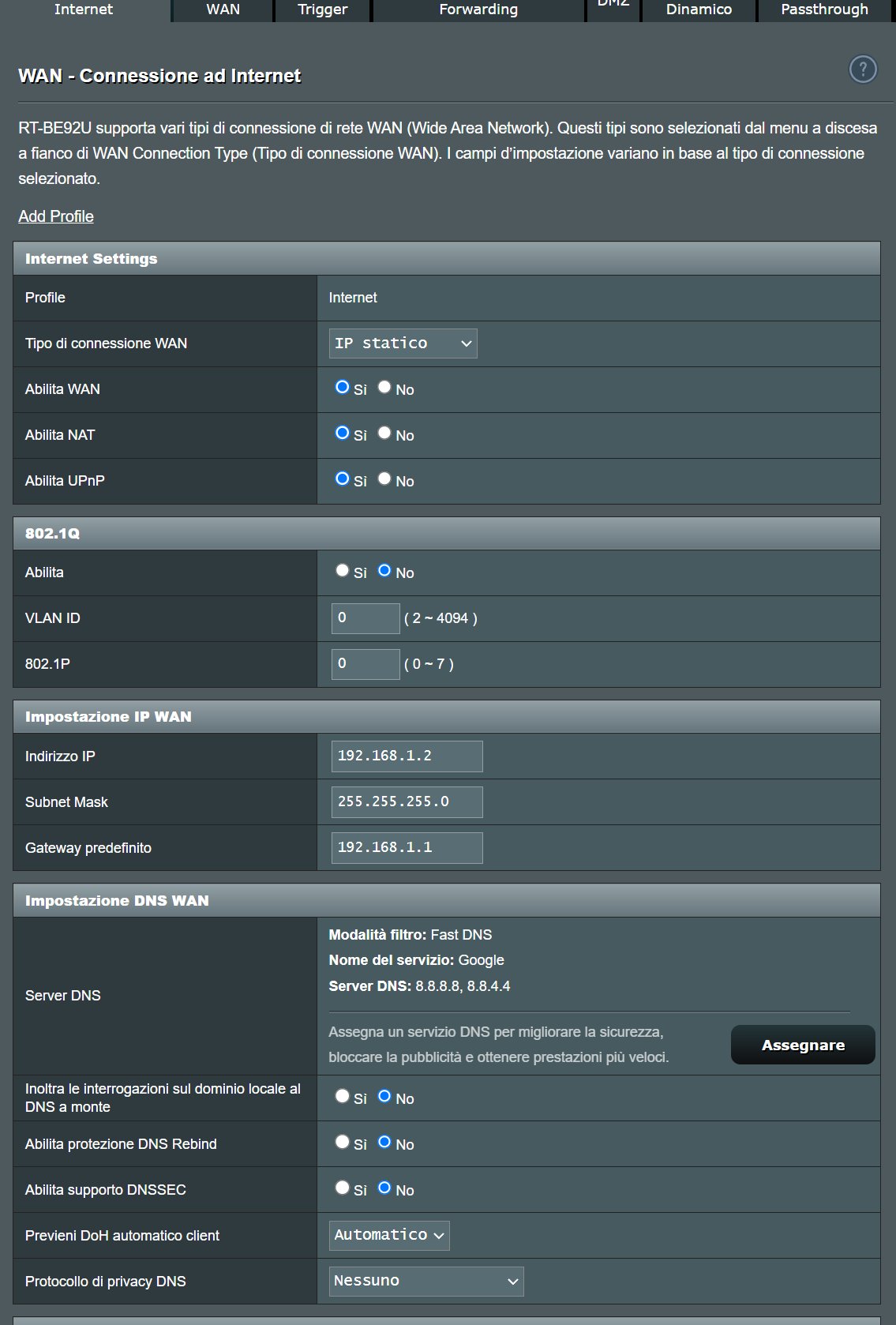Select No for Abilita NAT
The height and width of the screenshot is (1325, 896).
[x=384, y=433]
